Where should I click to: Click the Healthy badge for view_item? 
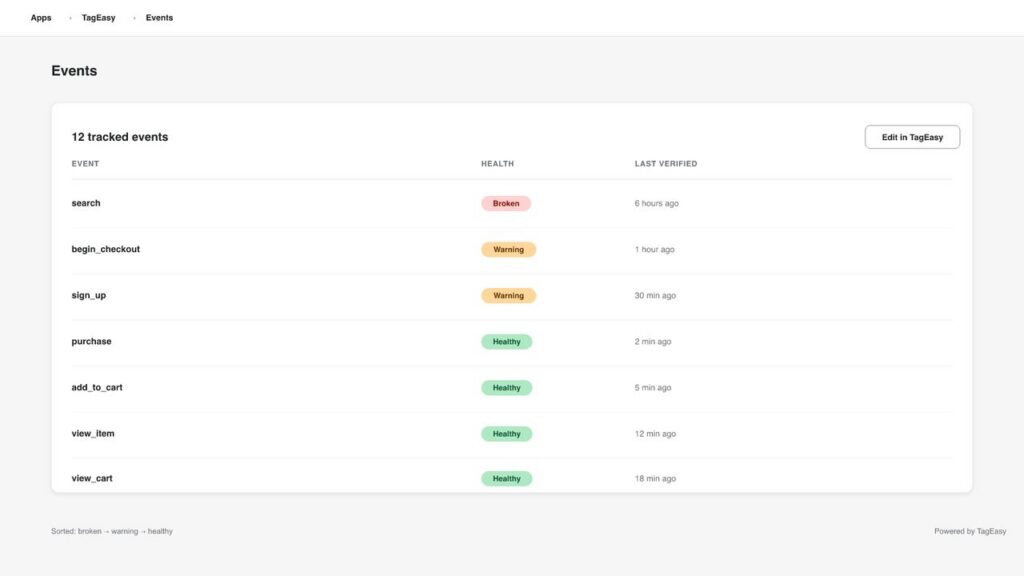[506, 434]
